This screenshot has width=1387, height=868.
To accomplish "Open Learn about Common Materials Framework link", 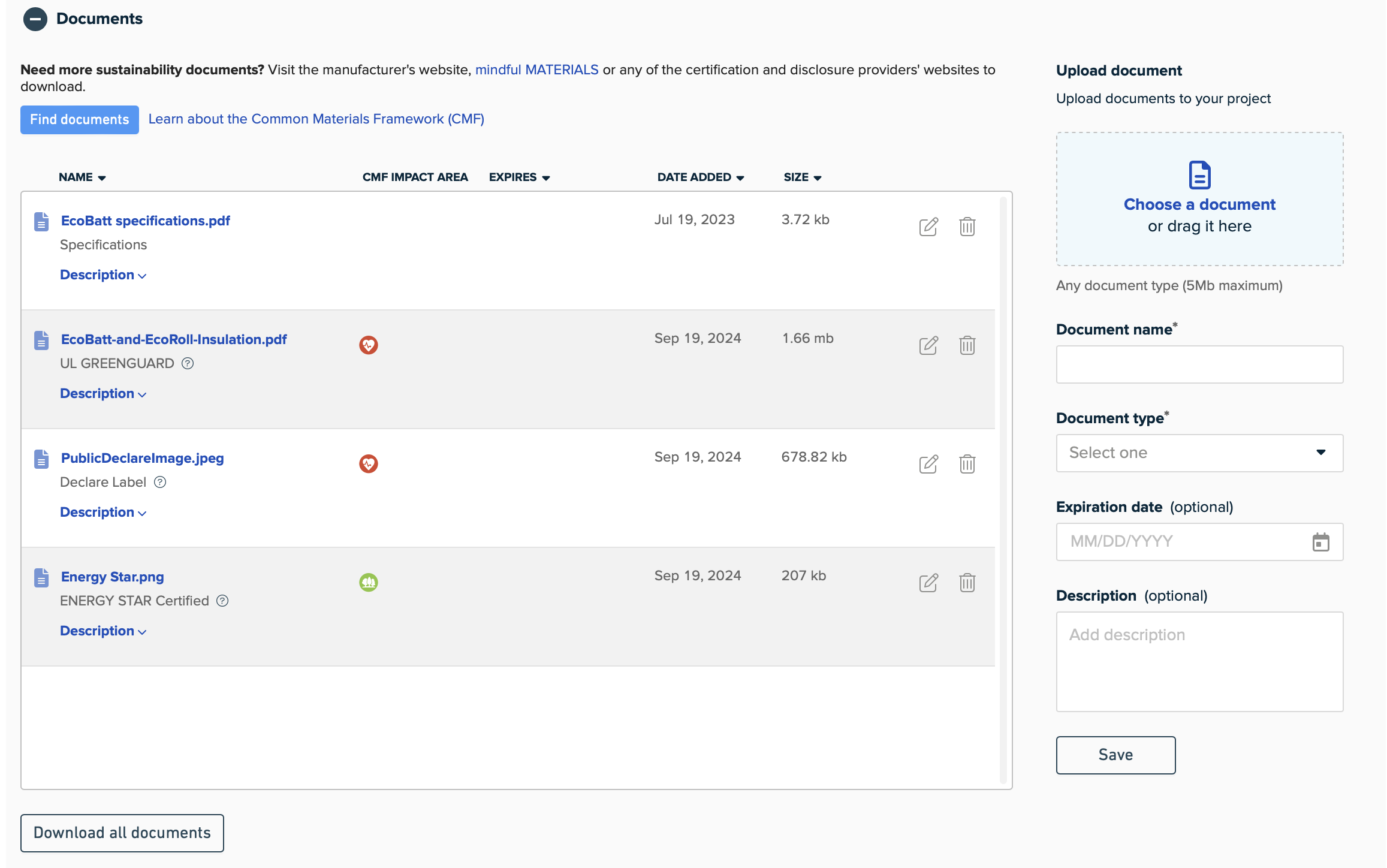I will 316,119.
